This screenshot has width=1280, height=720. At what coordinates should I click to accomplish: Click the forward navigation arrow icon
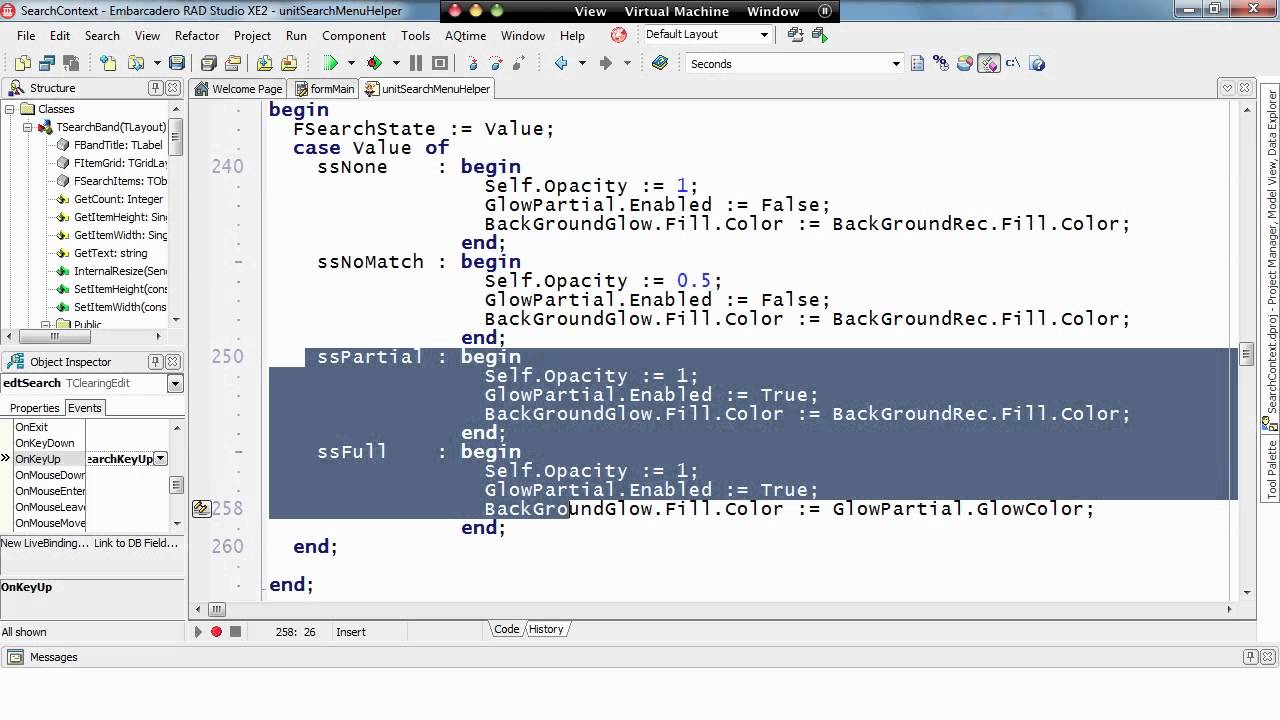[605, 63]
